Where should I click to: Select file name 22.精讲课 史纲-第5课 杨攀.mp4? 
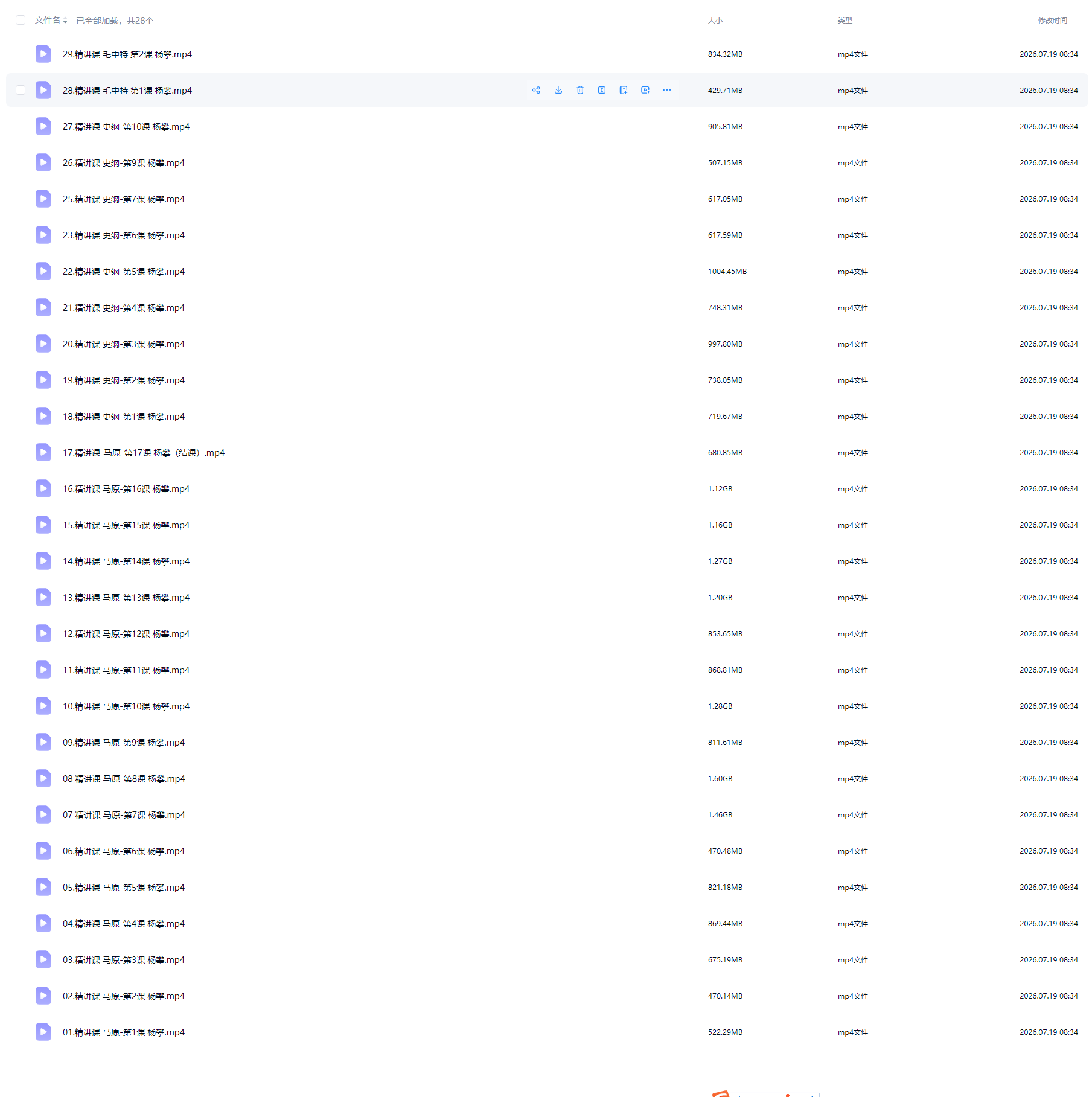pyautogui.click(x=124, y=272)
